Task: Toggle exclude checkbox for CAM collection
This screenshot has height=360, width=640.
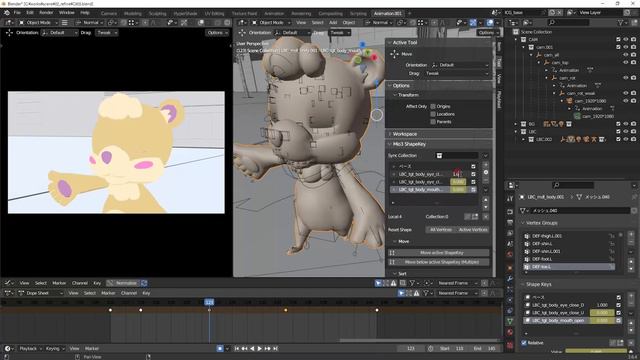Action: 618,40
